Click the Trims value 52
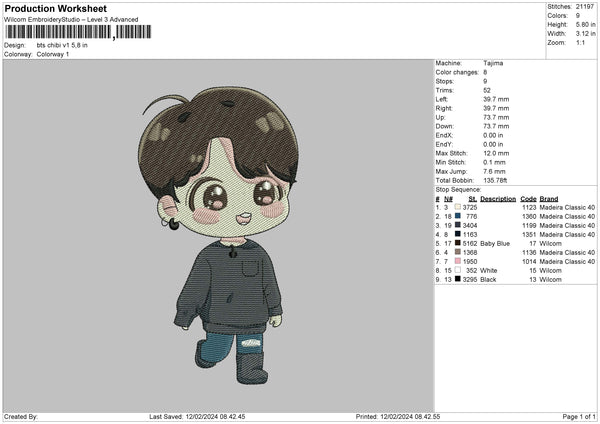The image size is (600, 424). click(487, 90)
